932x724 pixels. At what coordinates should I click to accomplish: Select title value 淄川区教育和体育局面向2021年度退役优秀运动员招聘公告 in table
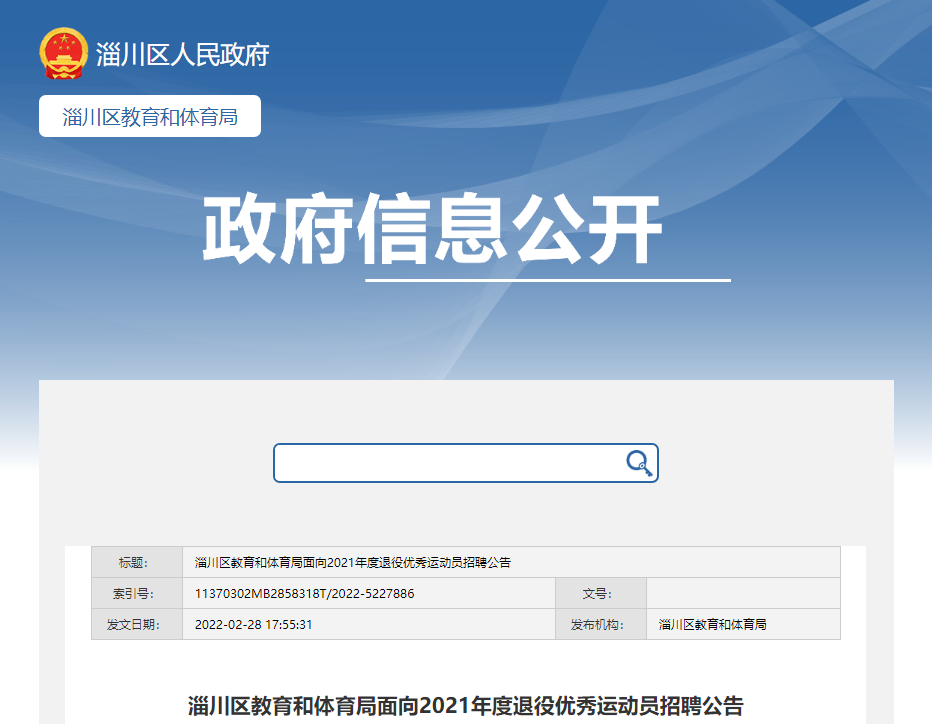(x=353, y=562)
